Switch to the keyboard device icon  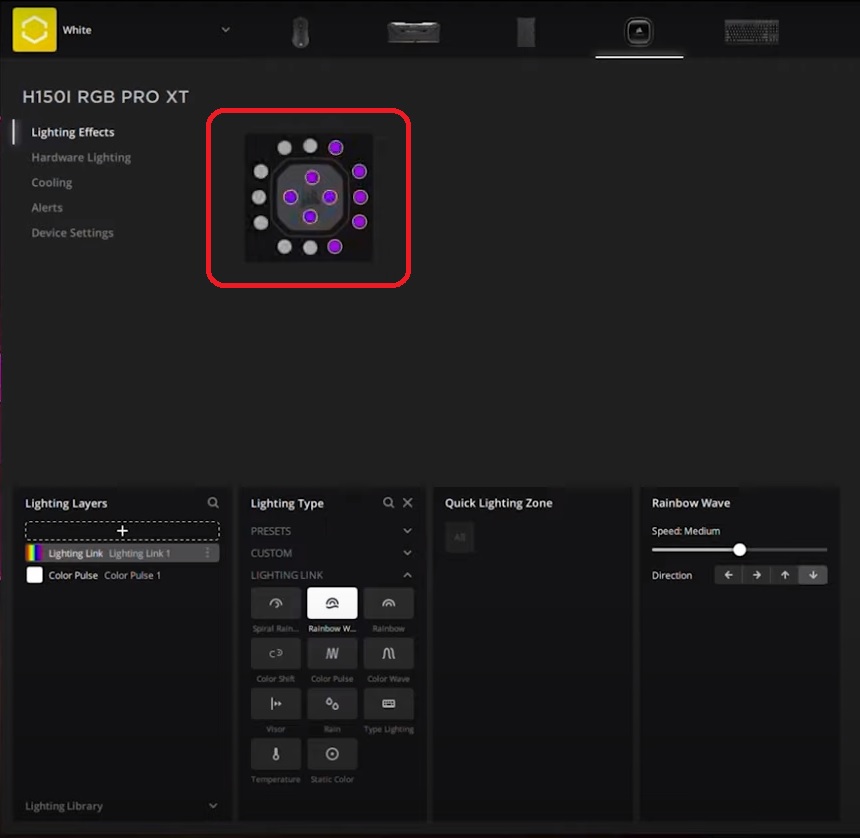751,32
